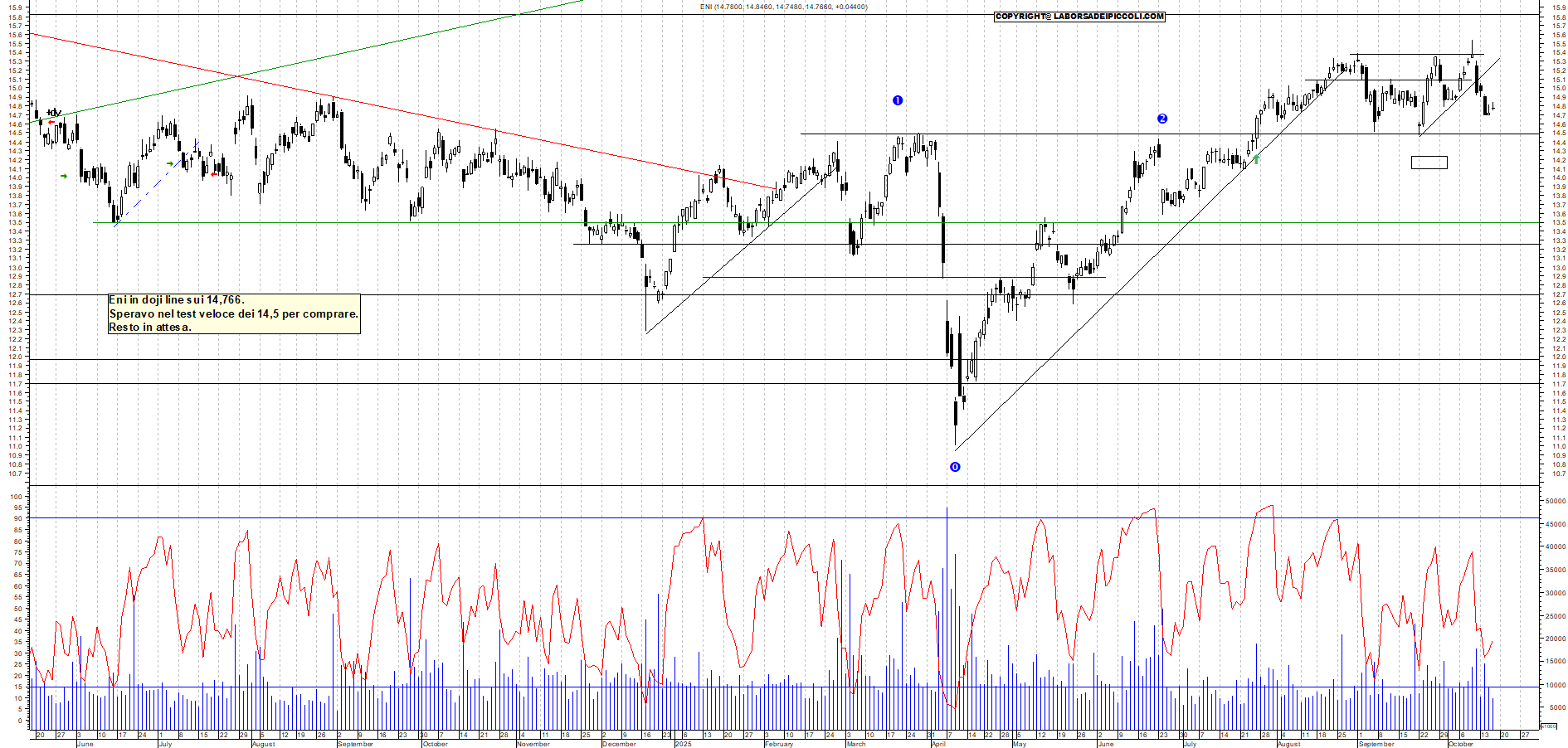Select the red left arrow below the +dv label
The height and width of the screenshot is (748, 1568).
[x=51, y=123]
